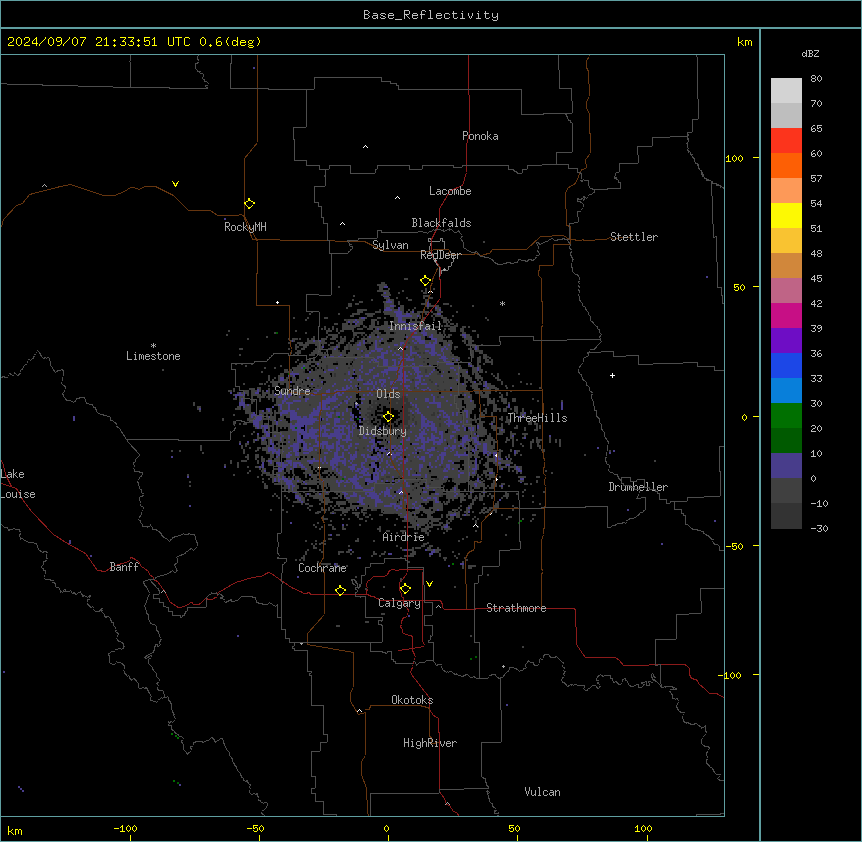This screenshot has width=862, height=842.
Task: Click the Okotoks town label
Action: [x=412, y=700]
